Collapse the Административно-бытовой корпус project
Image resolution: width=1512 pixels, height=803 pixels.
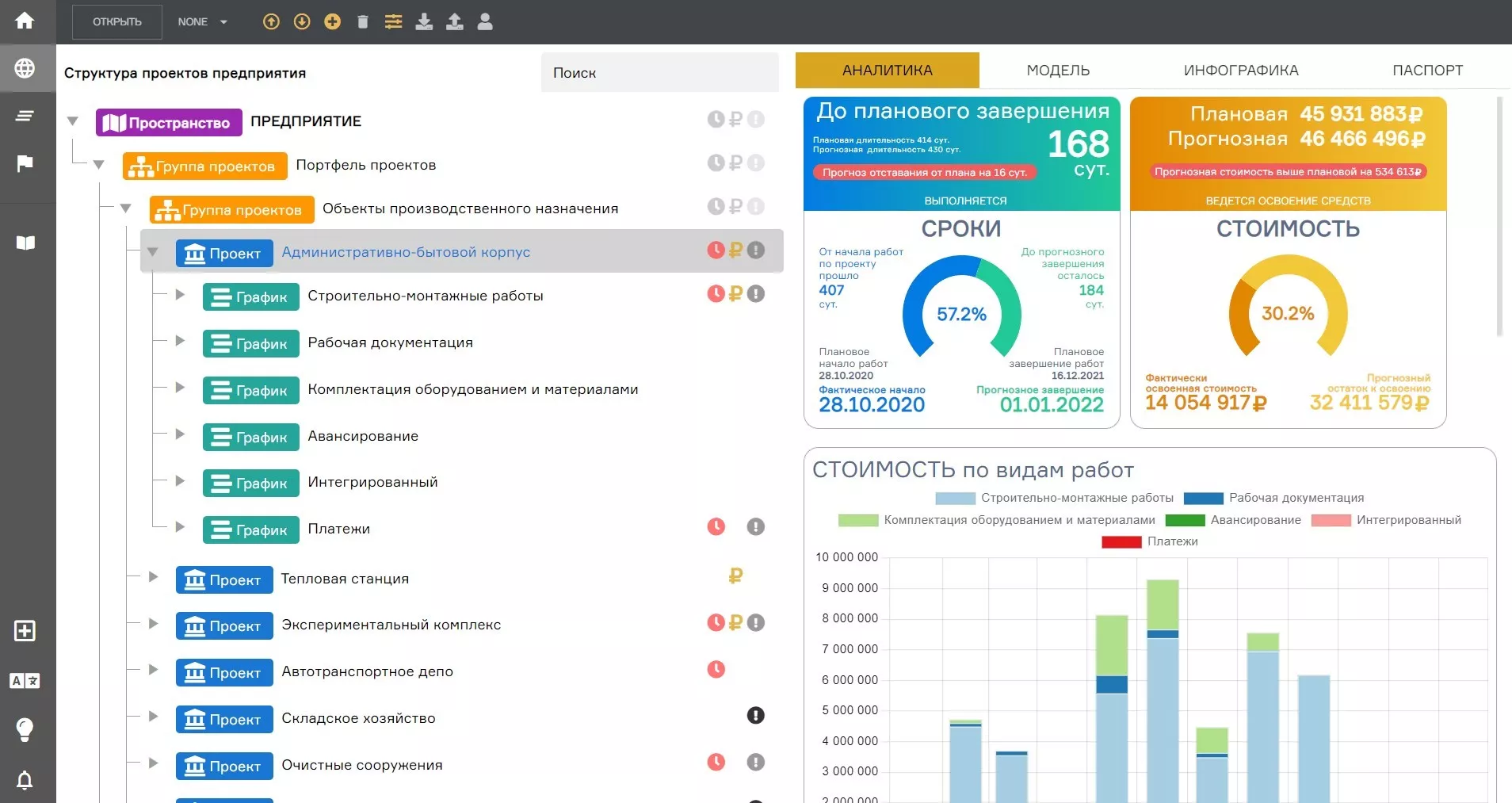153,252
